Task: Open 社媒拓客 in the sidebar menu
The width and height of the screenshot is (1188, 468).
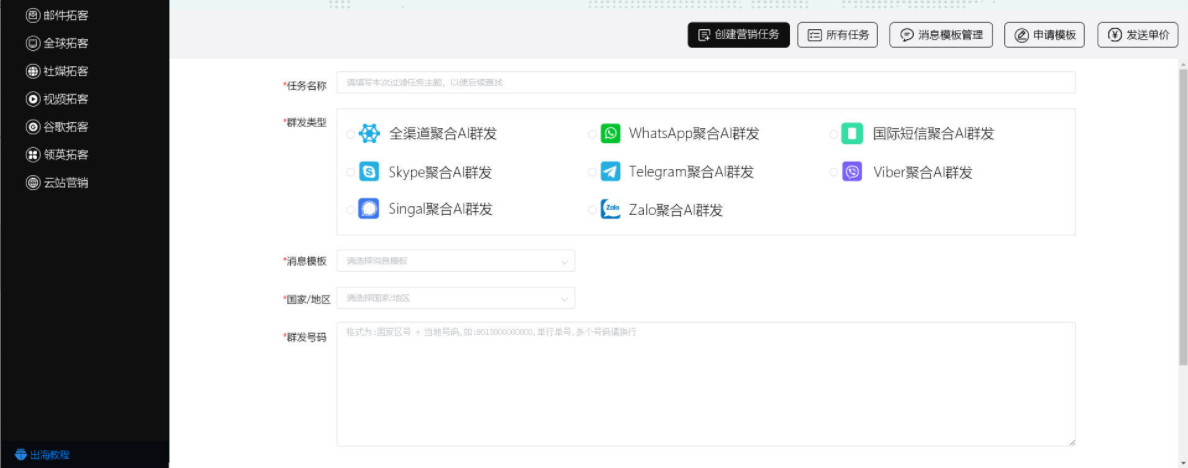Action: point(57,71)
